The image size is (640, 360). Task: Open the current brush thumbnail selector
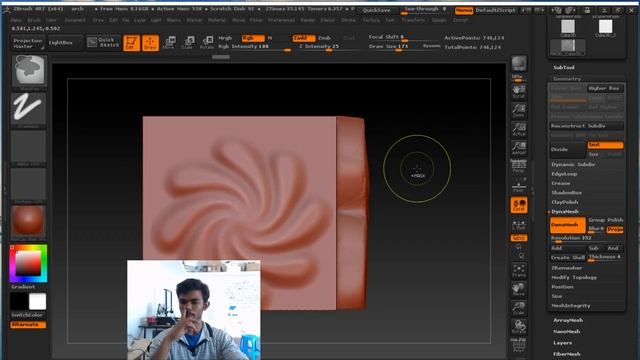tap(28, 72)
